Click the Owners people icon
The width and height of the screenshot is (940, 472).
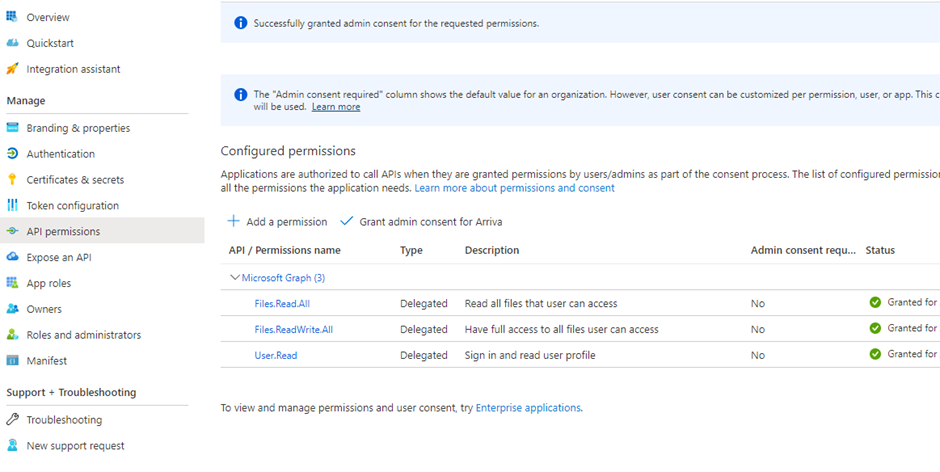pos(12,309)
